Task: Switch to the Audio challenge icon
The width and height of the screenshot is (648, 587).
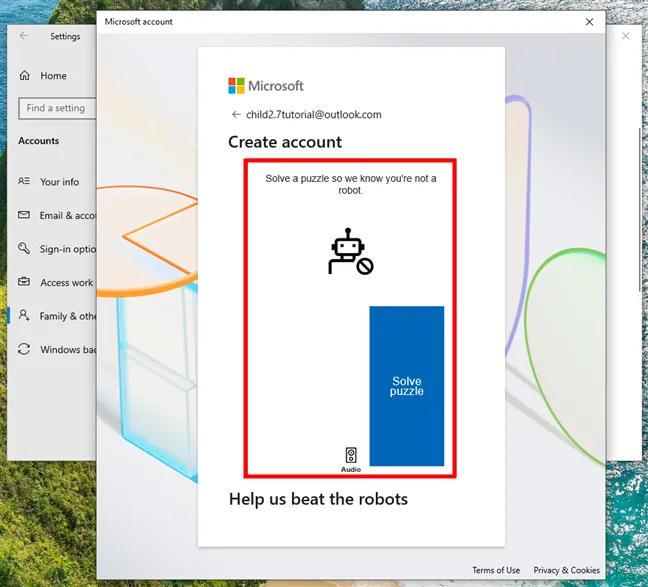Action: coord(351,459)
